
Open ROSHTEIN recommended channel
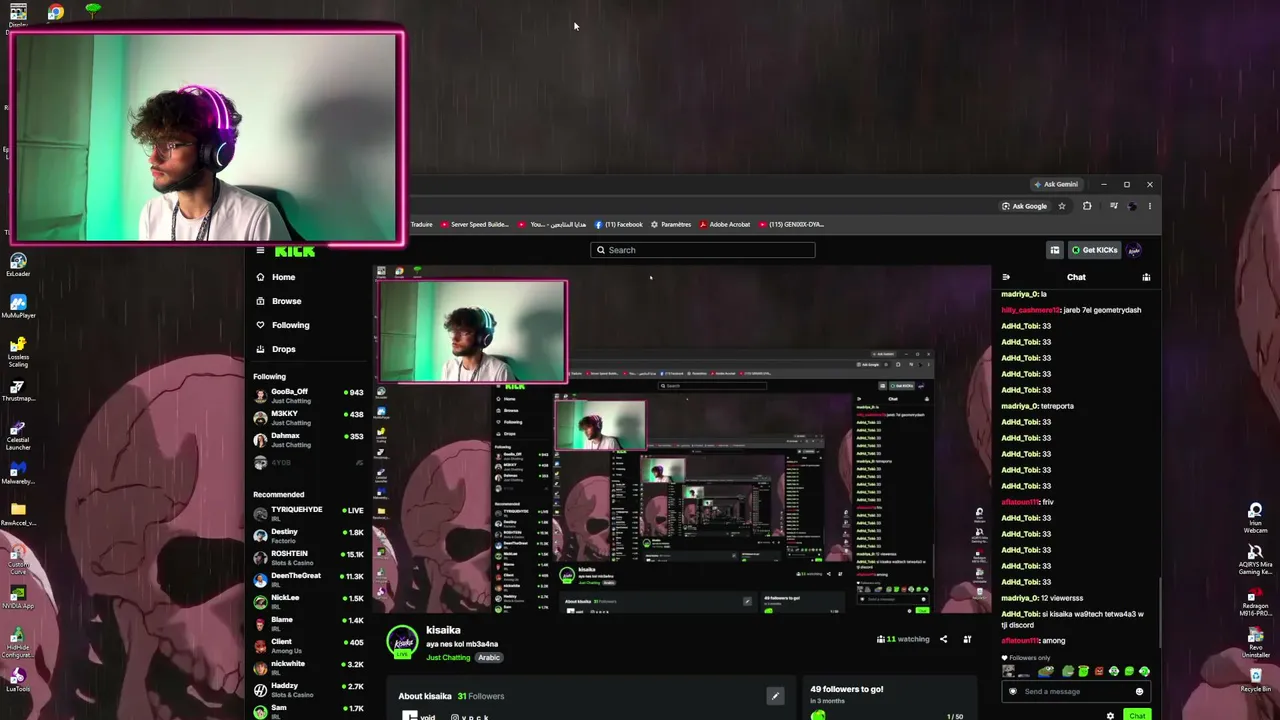(x=309, y=558)
